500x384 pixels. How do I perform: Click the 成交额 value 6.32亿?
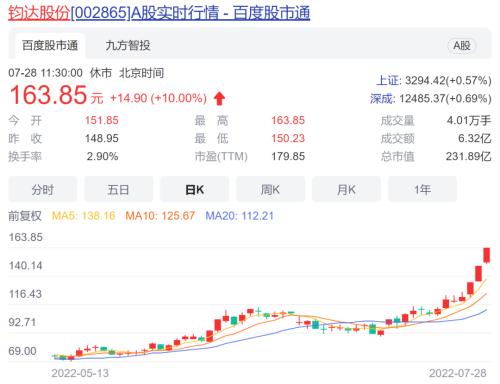coord(475,138)
